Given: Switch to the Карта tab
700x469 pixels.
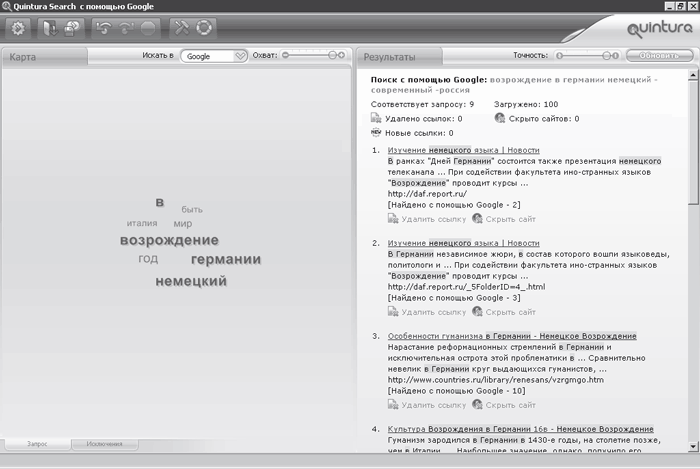Looking at the screenshot, I should coord(44,57).
